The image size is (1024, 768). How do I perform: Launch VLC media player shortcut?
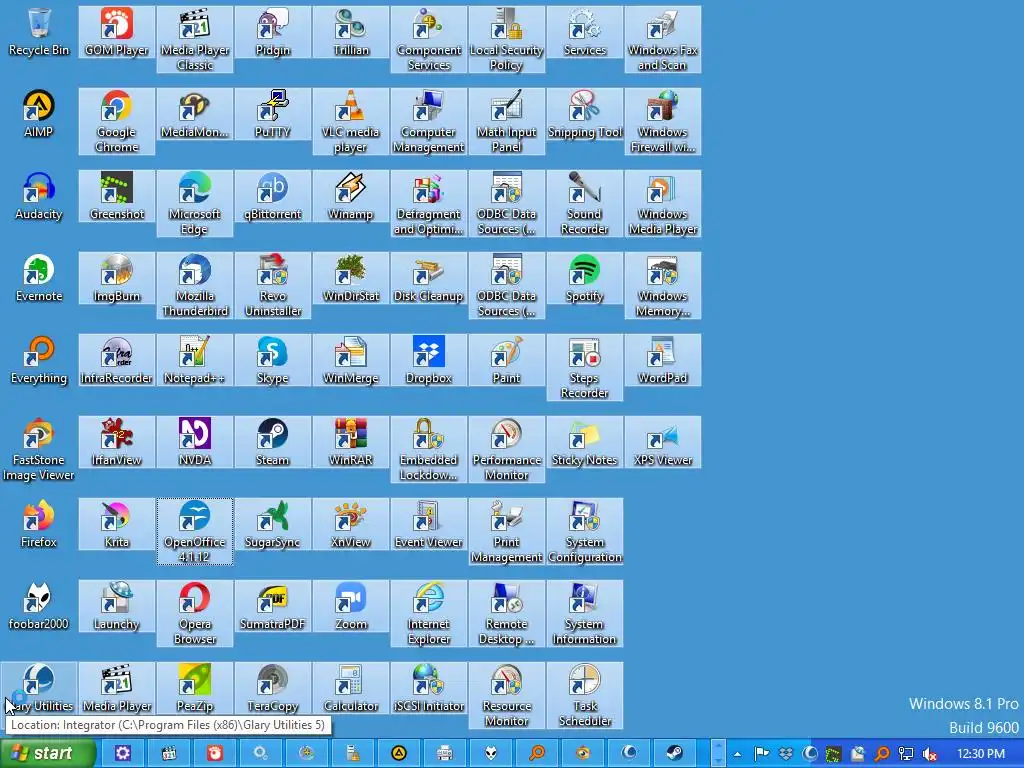pos(351,121)
